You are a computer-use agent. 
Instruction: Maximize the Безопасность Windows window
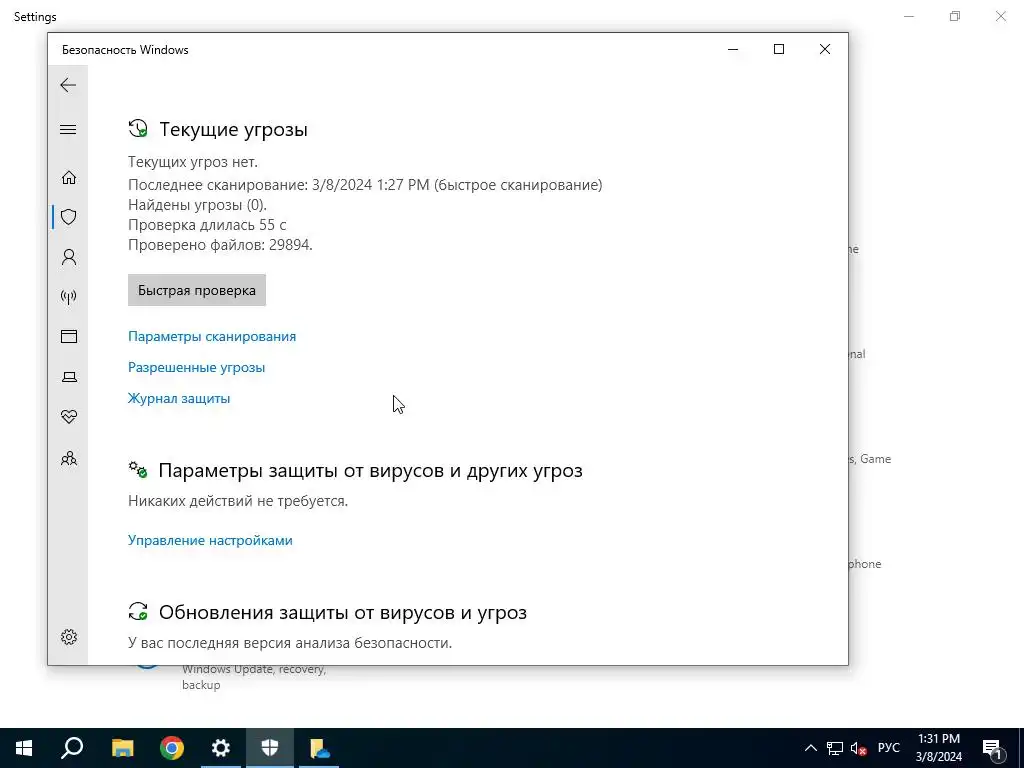click(778, 49)
